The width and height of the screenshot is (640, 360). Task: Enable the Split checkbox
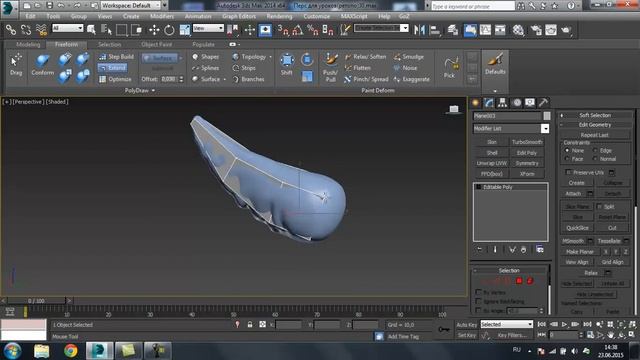[599, 207]
